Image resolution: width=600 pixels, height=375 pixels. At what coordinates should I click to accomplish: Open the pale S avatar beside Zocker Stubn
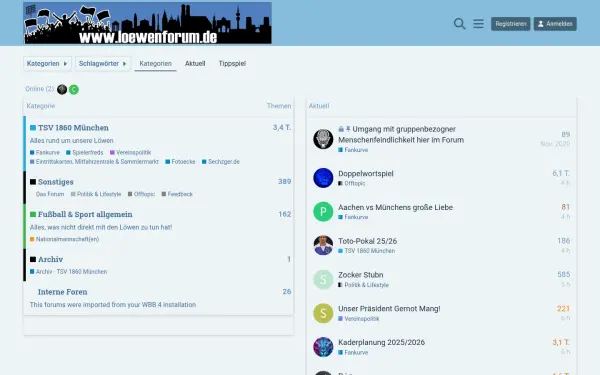323,279
